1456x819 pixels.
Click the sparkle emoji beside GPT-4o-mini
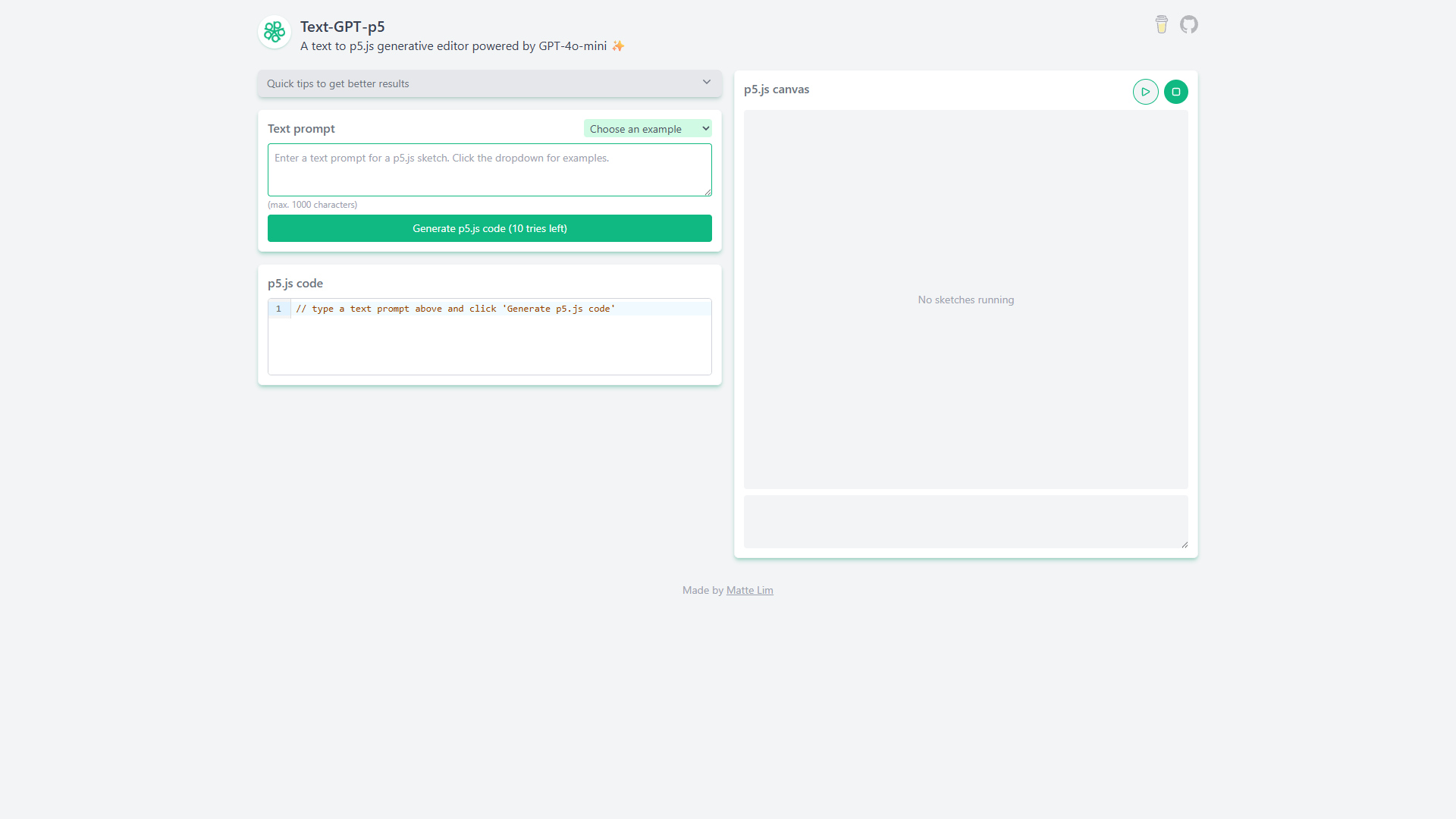pyautogui.click(x=618, y=46)
